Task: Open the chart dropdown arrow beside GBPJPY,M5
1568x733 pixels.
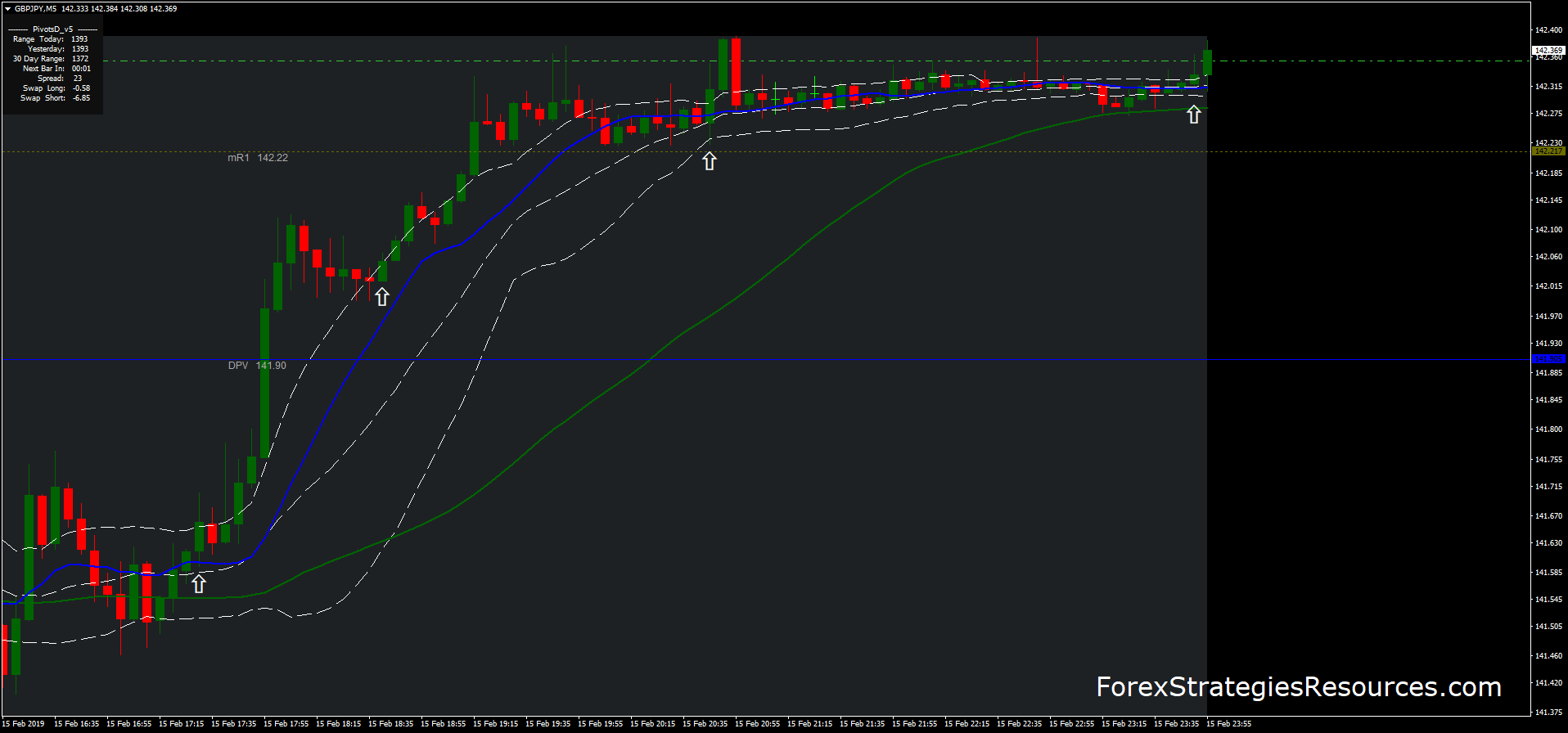Action: (7, 9)
